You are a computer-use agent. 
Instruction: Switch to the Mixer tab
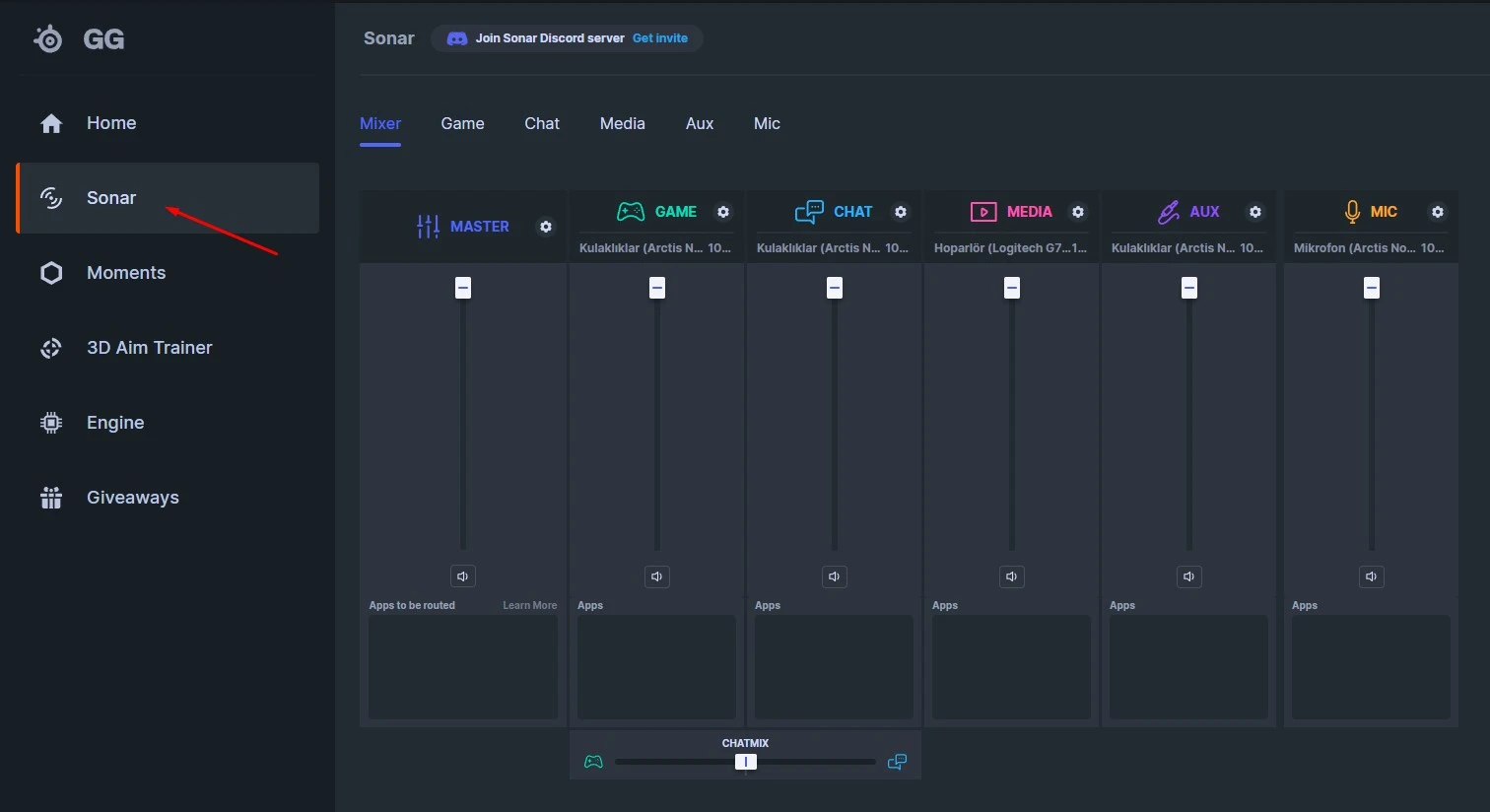[x=380, y=124]
